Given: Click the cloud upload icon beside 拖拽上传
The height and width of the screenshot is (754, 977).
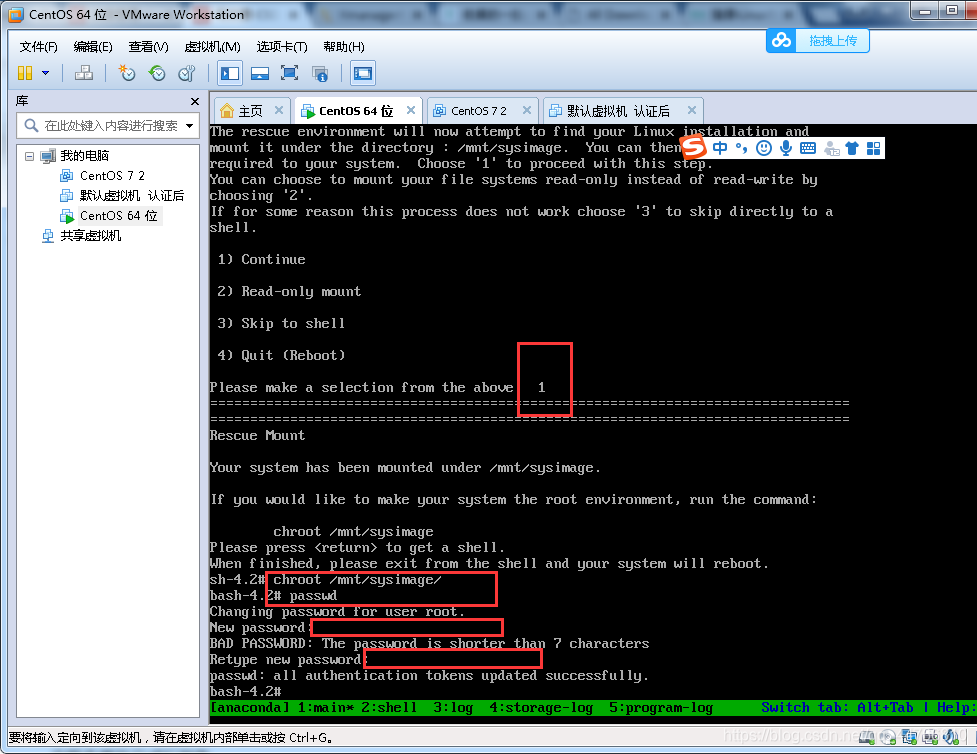Looking at the screenshot, I should 781,41.
